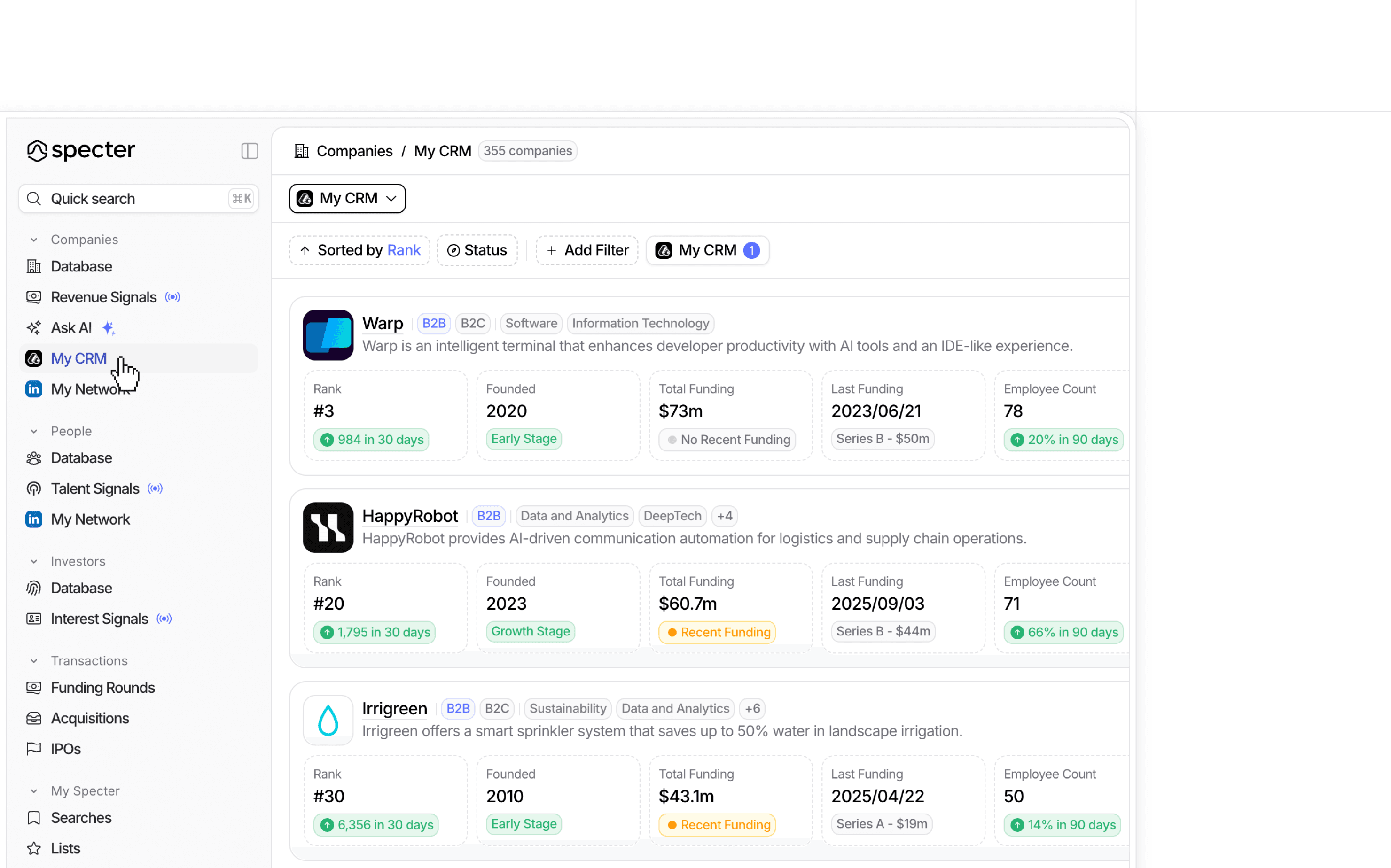Open Ask AI sparkle item
The width and height of the screenshot is (1391, 868).
pyautogui.click(x=71, y=328)
